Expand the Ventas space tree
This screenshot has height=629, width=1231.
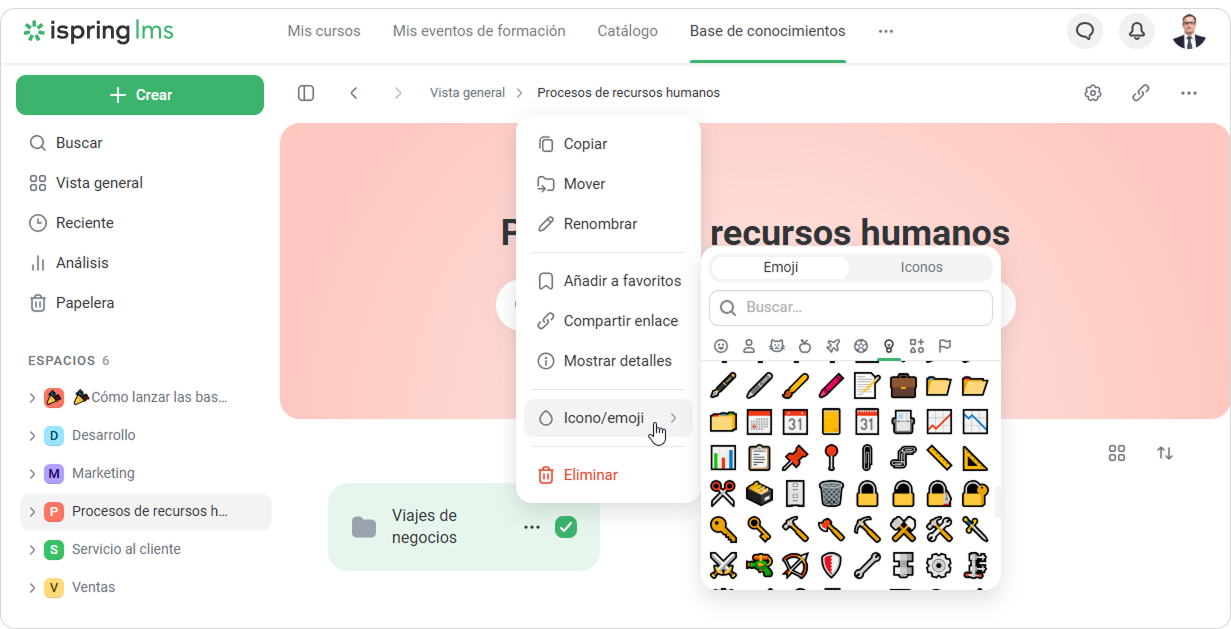(32, 588)
